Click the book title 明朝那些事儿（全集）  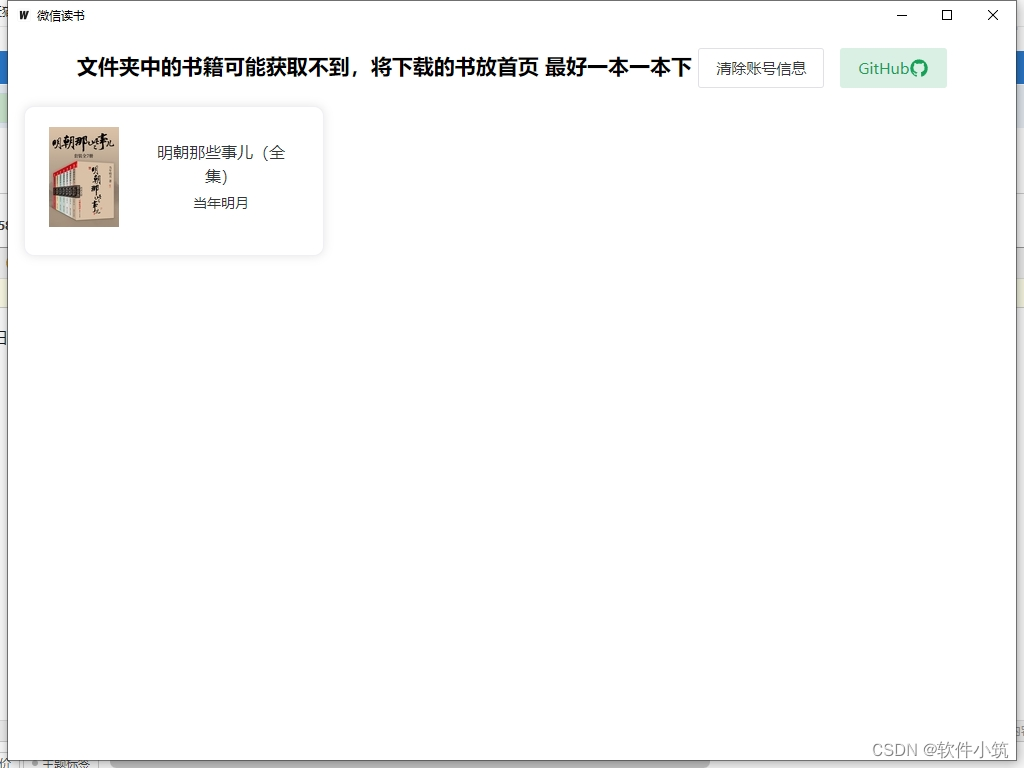[221, 164]
